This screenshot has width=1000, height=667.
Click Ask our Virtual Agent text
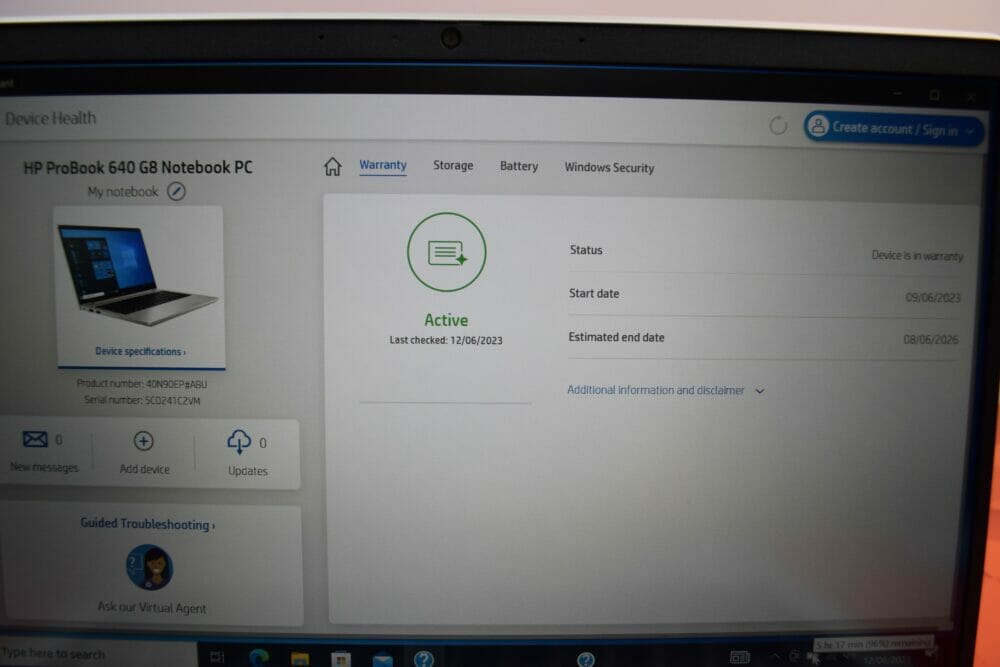pos(152,608)
